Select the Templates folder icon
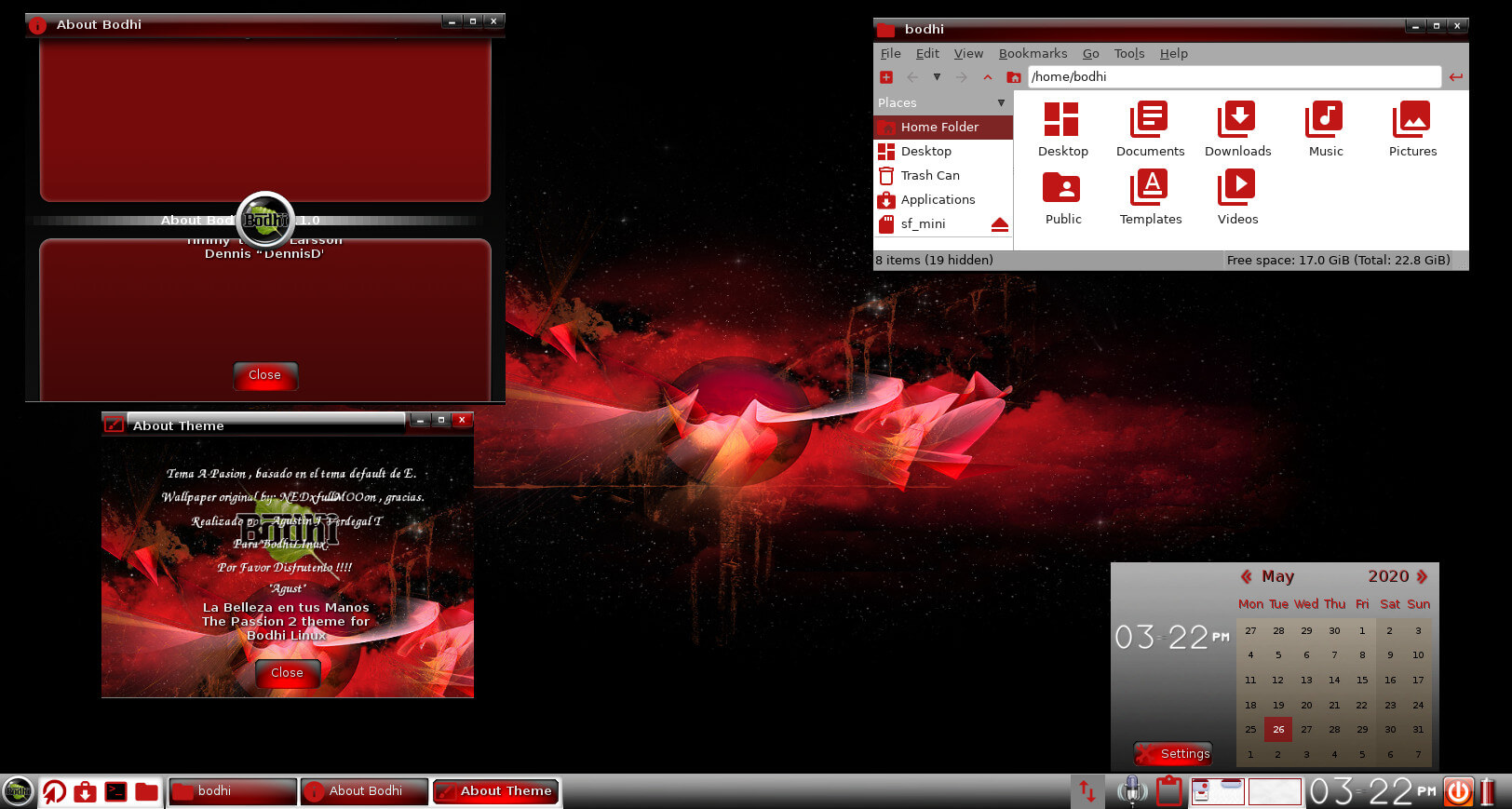This screenshot has height=809, width=1512. [1150, 197]
